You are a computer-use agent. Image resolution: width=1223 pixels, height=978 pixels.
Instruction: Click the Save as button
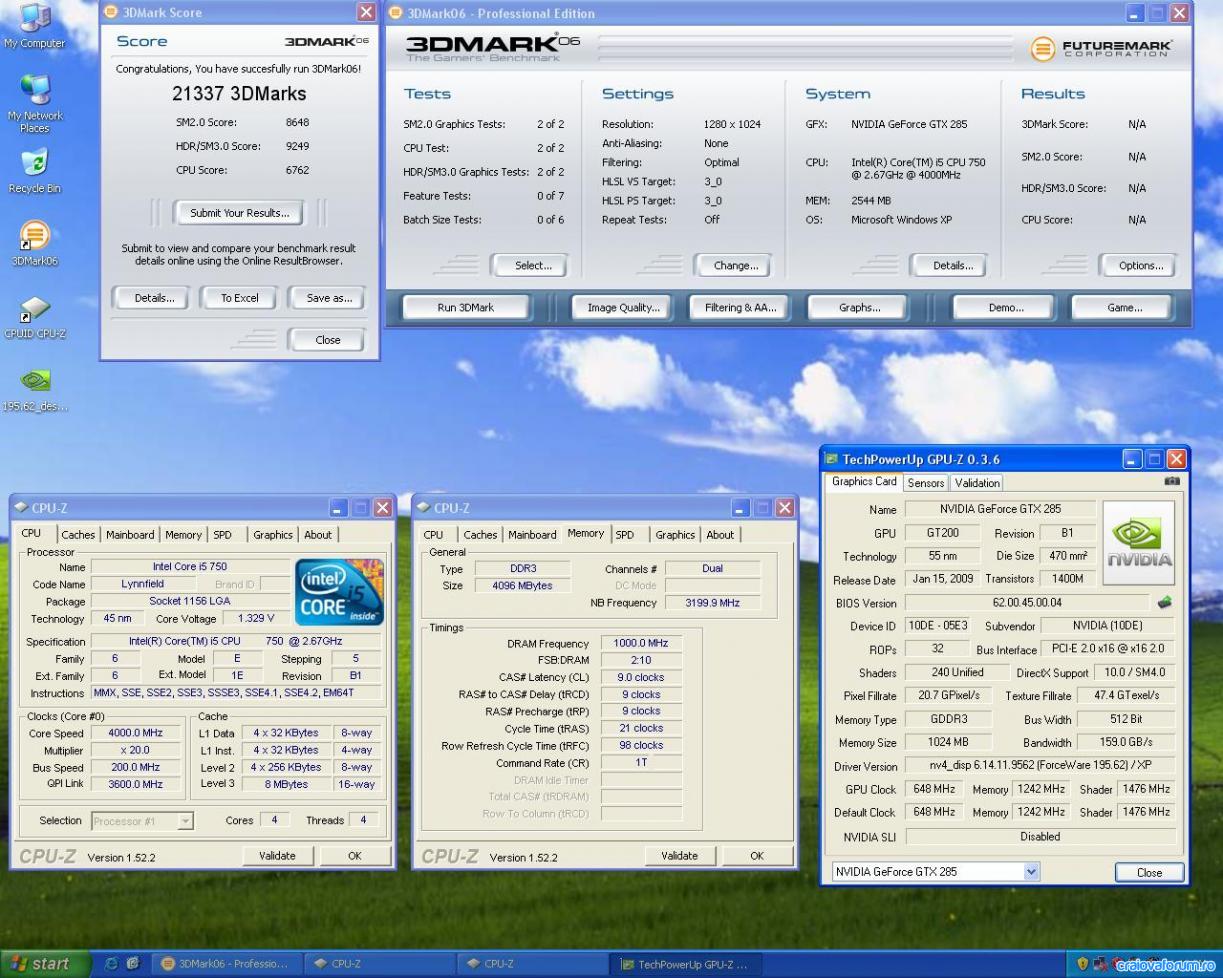326,298
